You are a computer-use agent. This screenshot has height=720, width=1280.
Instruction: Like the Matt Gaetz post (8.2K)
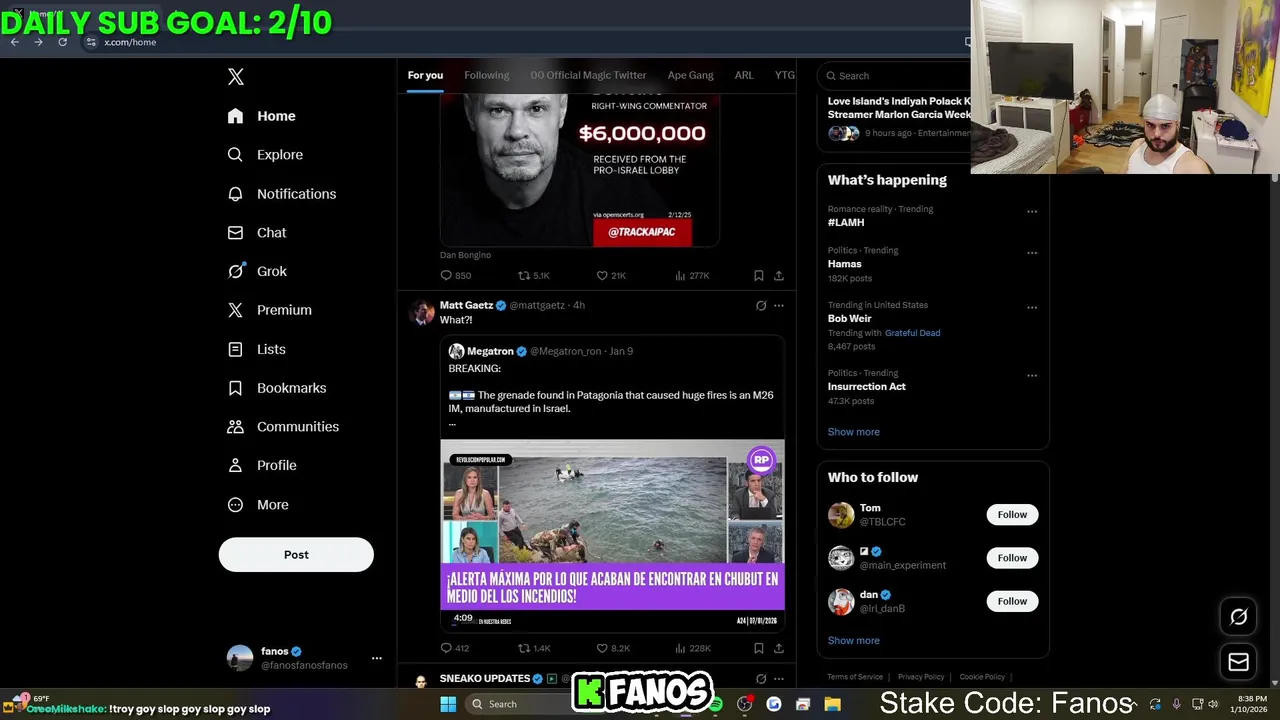point(612,648)
